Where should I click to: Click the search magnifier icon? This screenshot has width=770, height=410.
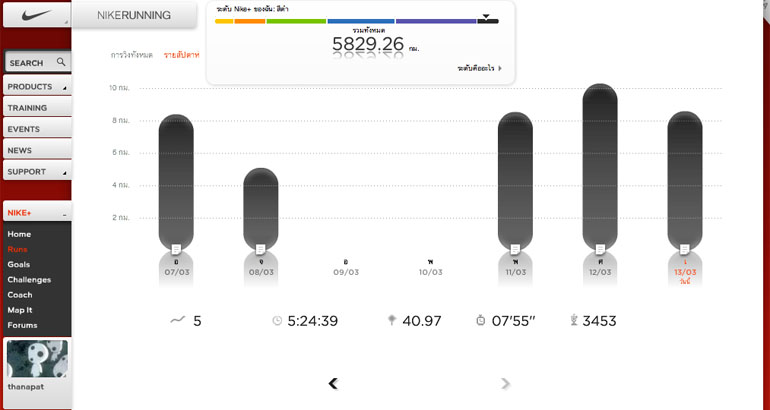[x=61, y=62]
